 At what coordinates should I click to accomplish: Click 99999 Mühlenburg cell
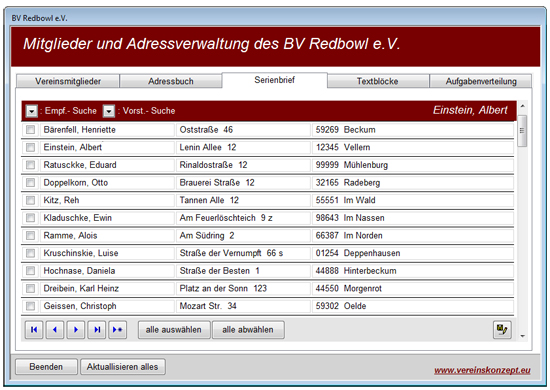413,165
